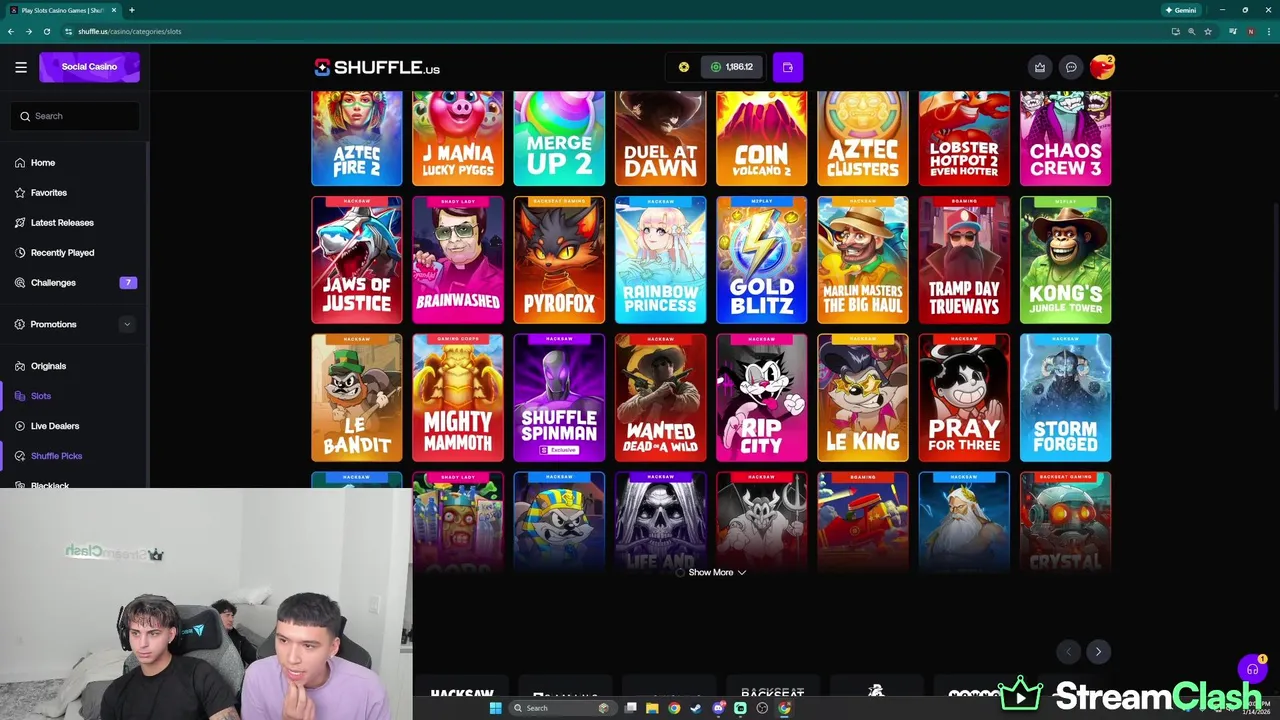Open the Le King slot
Screen dimensions: 1280x720
click(x=863, y=398)
